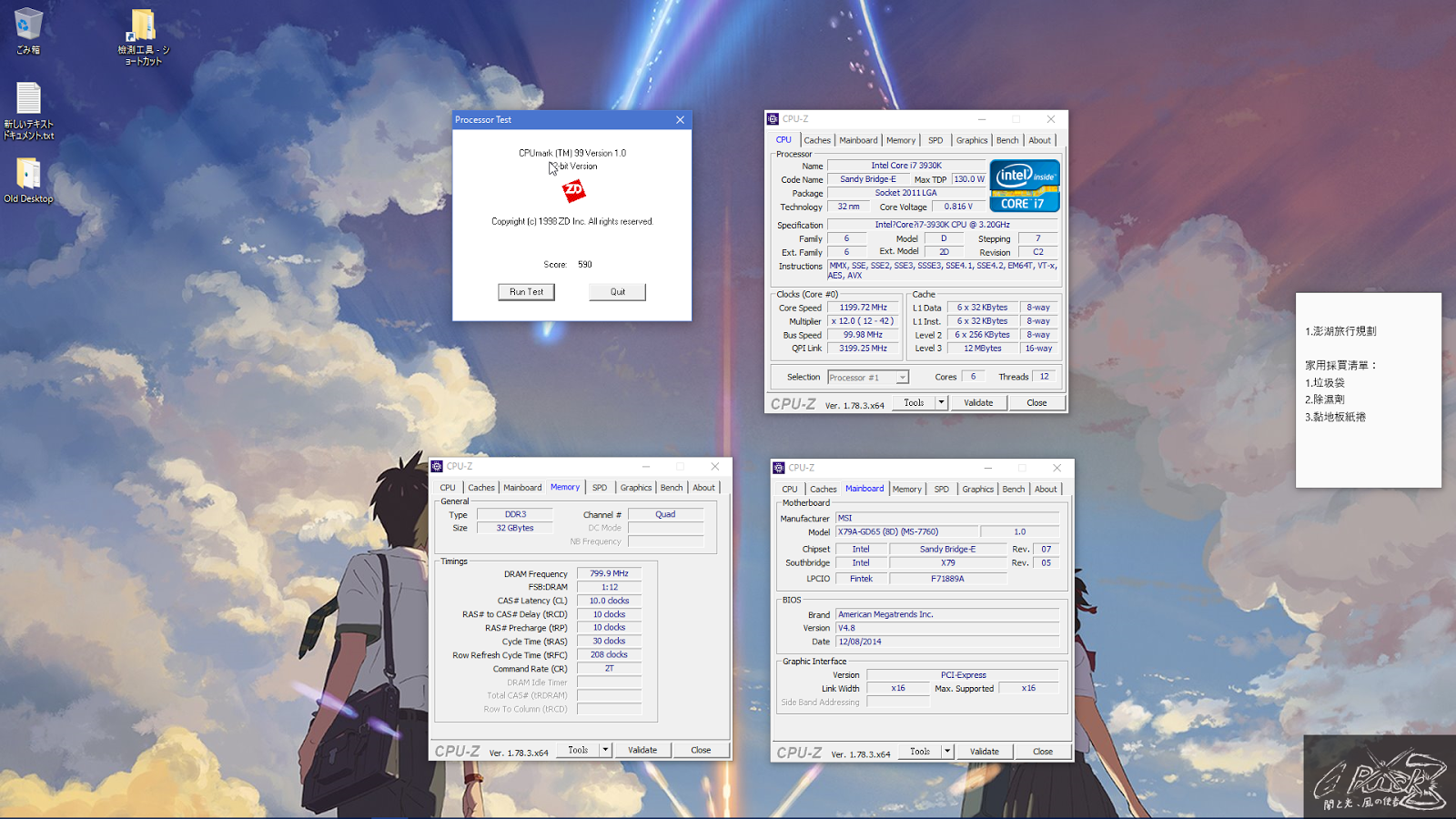Viewport: 1456px width, 819px height.
Task: Click CPU-Z app icon in CPU window title bar
Action: [x=773, y=119]
